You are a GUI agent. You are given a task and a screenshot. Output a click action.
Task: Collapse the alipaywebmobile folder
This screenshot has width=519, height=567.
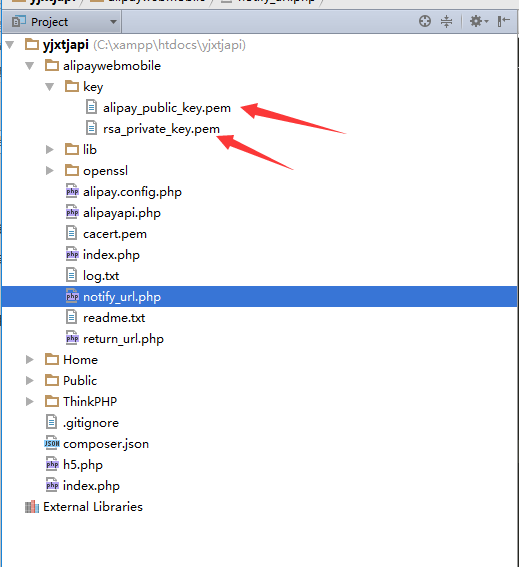point(30,66)
